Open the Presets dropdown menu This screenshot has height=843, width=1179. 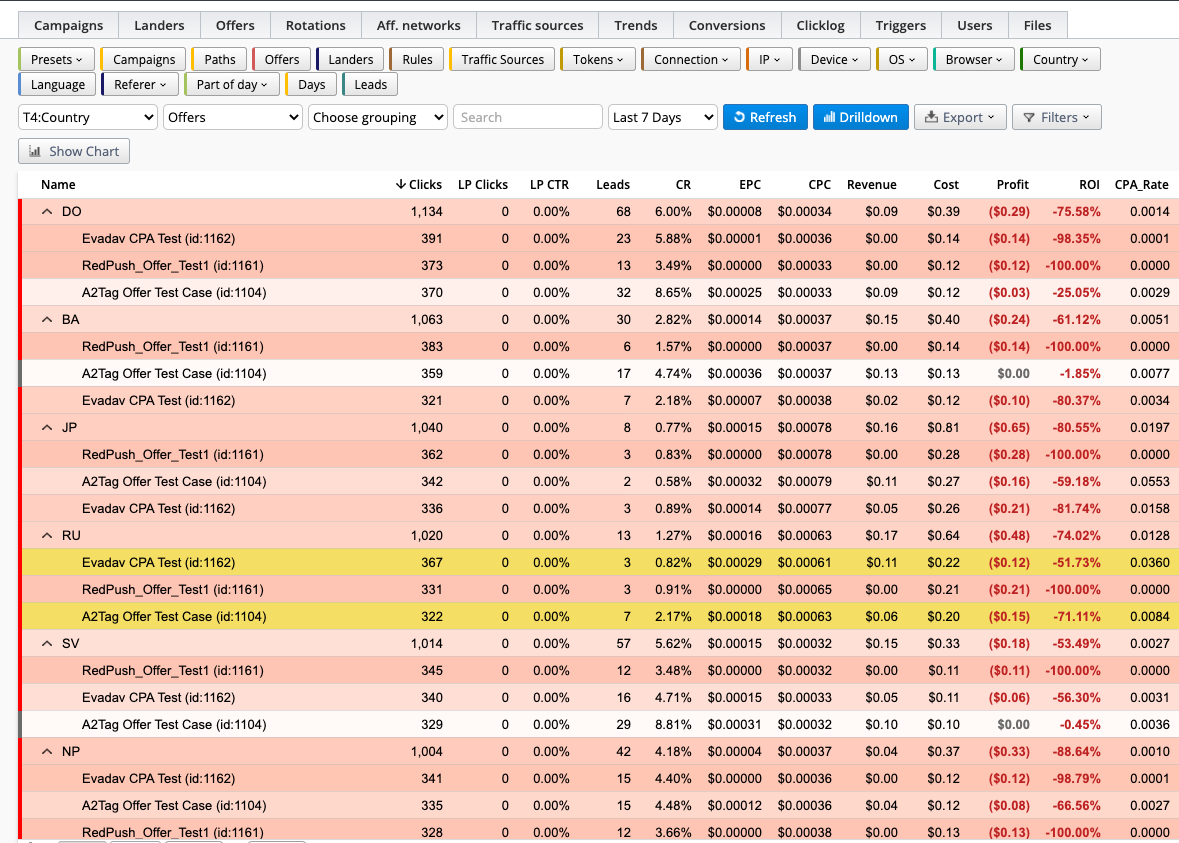(x=56, y=59)
